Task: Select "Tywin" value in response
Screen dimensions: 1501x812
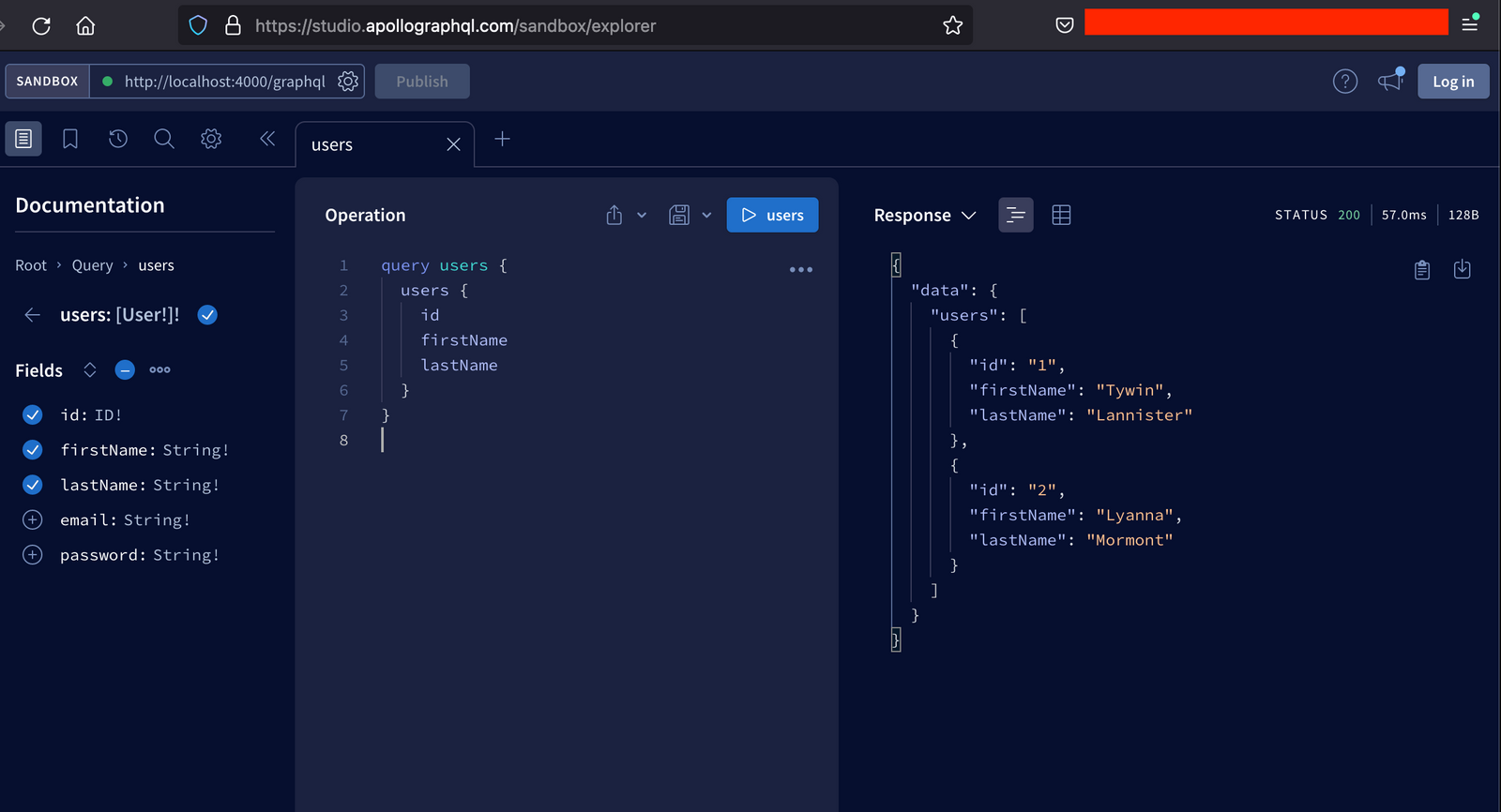Action: (1130, 390)
